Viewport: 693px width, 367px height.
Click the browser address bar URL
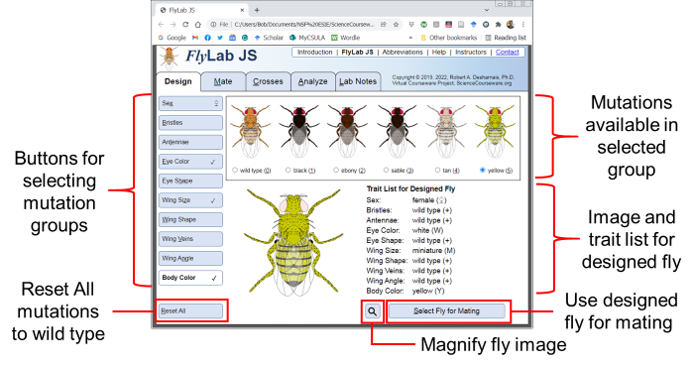[x=304, y=25]
